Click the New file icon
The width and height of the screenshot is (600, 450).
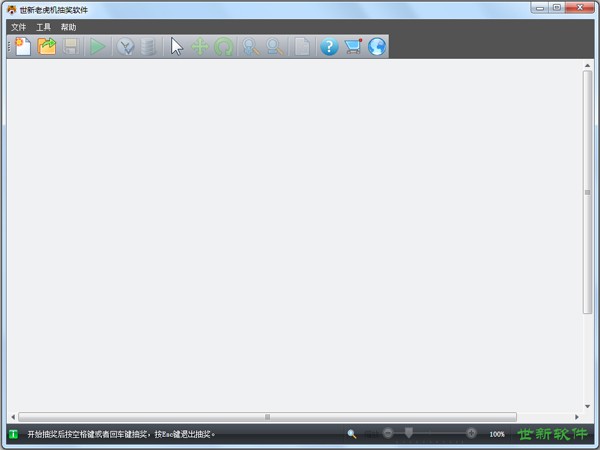pos(21,46)
